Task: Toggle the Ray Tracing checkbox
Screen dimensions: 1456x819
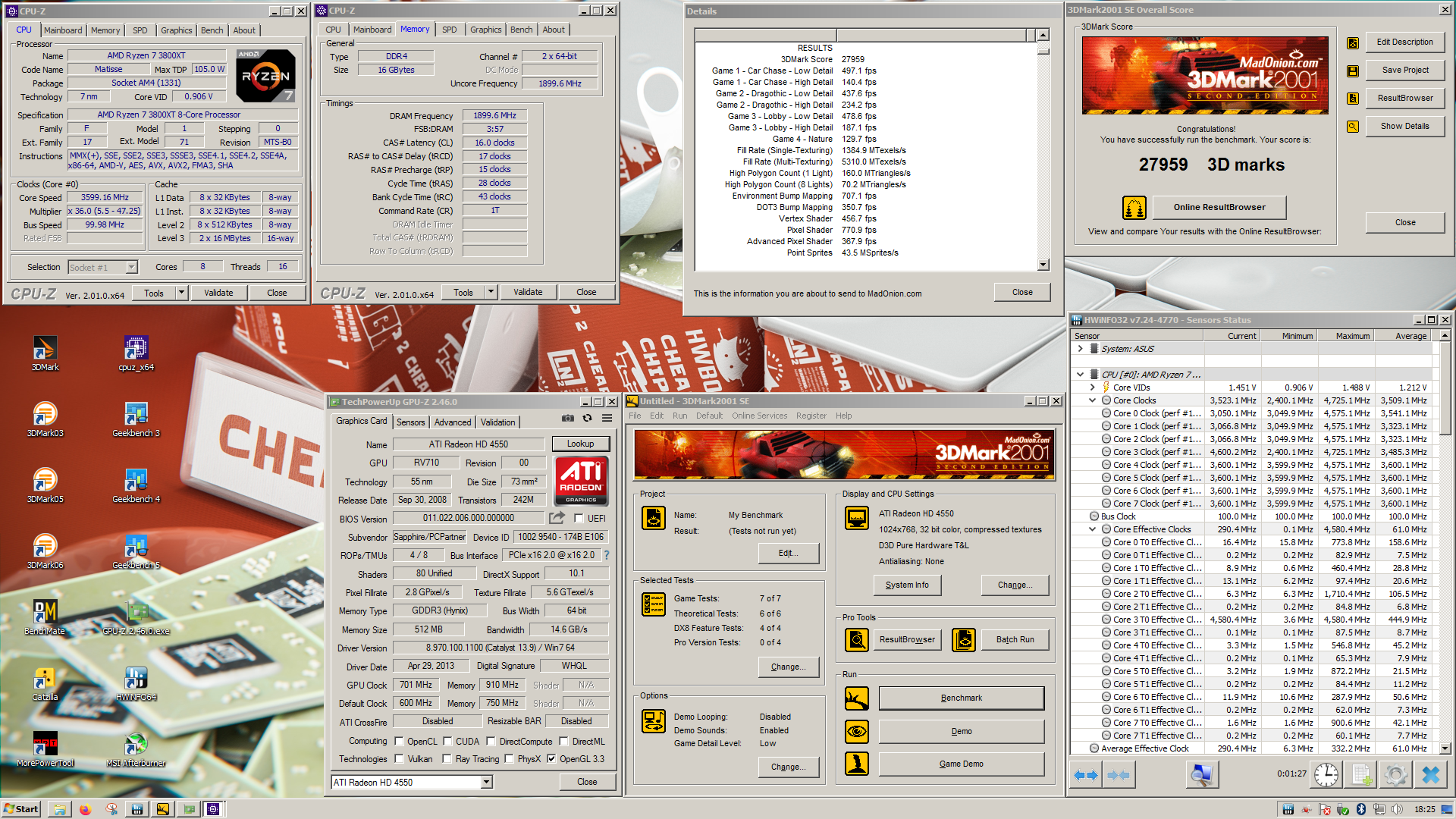Action: pos(447,759)
